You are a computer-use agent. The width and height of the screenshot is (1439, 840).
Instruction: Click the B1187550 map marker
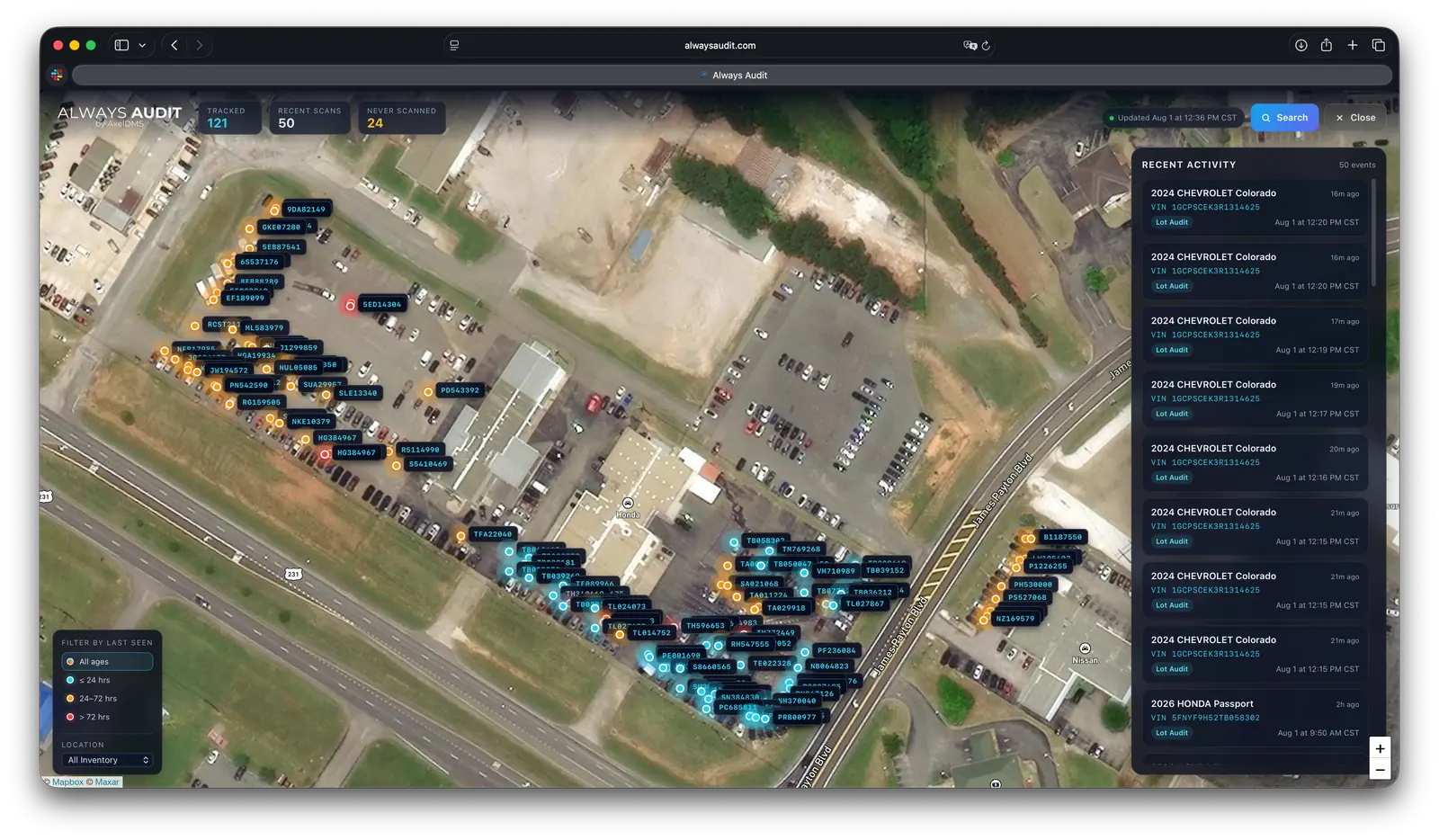[x=1031, y=539]
